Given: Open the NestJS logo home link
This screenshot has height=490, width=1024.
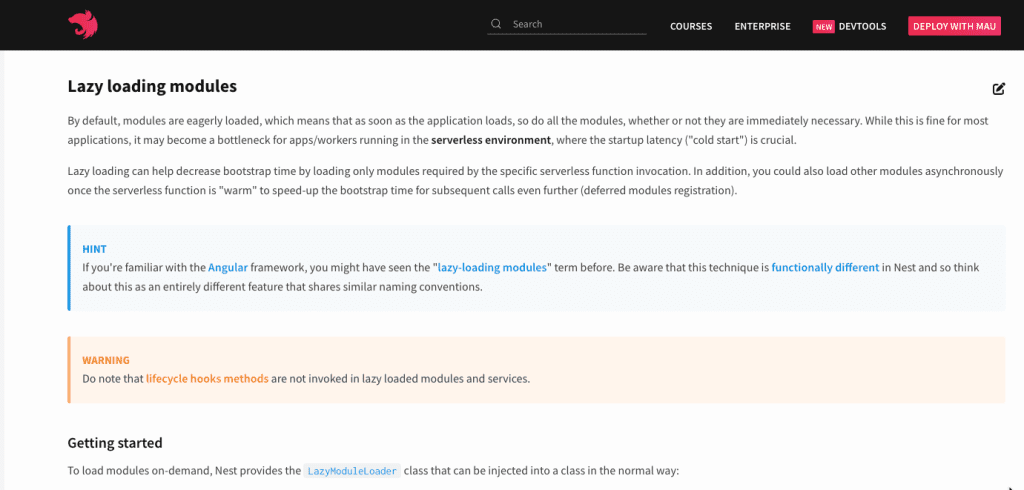Looking at the screenshot, I should coord(83,25).
